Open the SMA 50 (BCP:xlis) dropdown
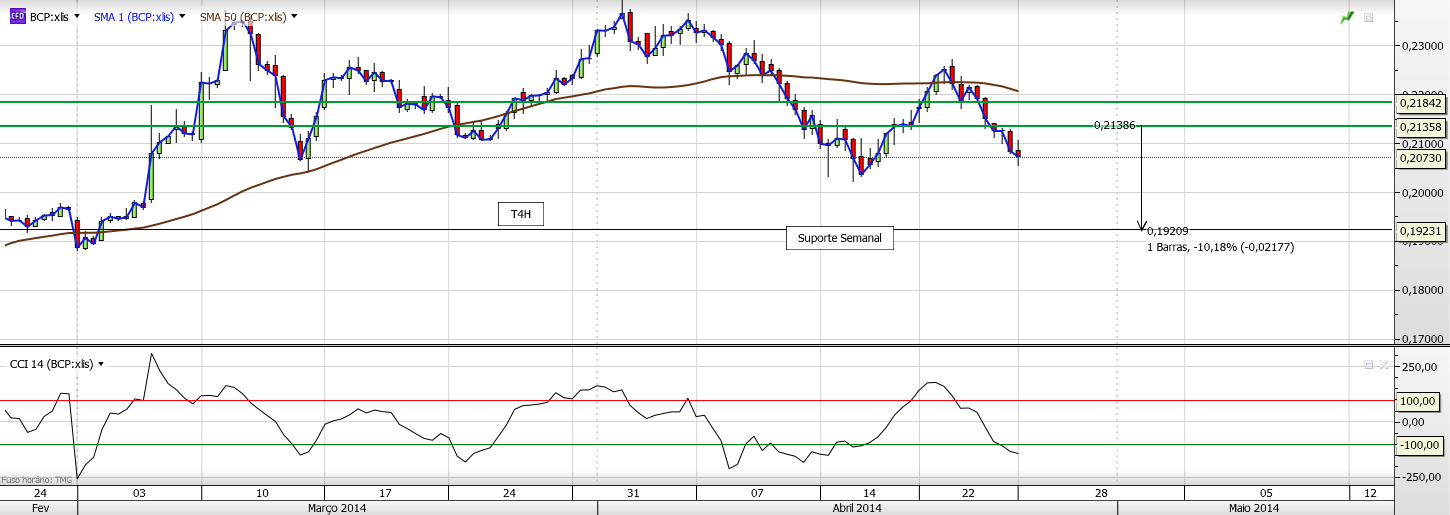Image resolution: width=1450 pixels, height=515 pixels. [293, 17]
